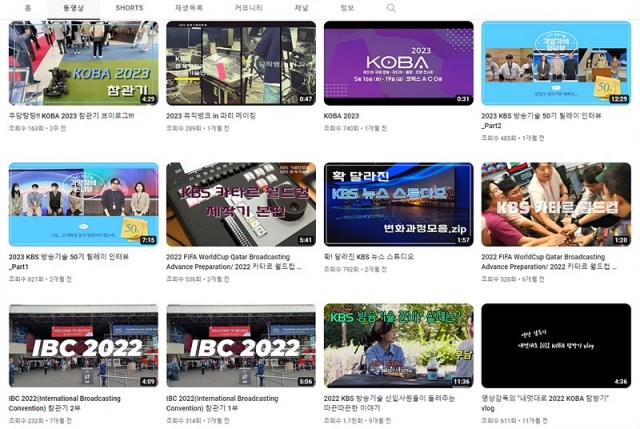The image size is (640, 429).
Task: Open title IBC 2022 참관기 2부
Action: (x=64, y=403)
